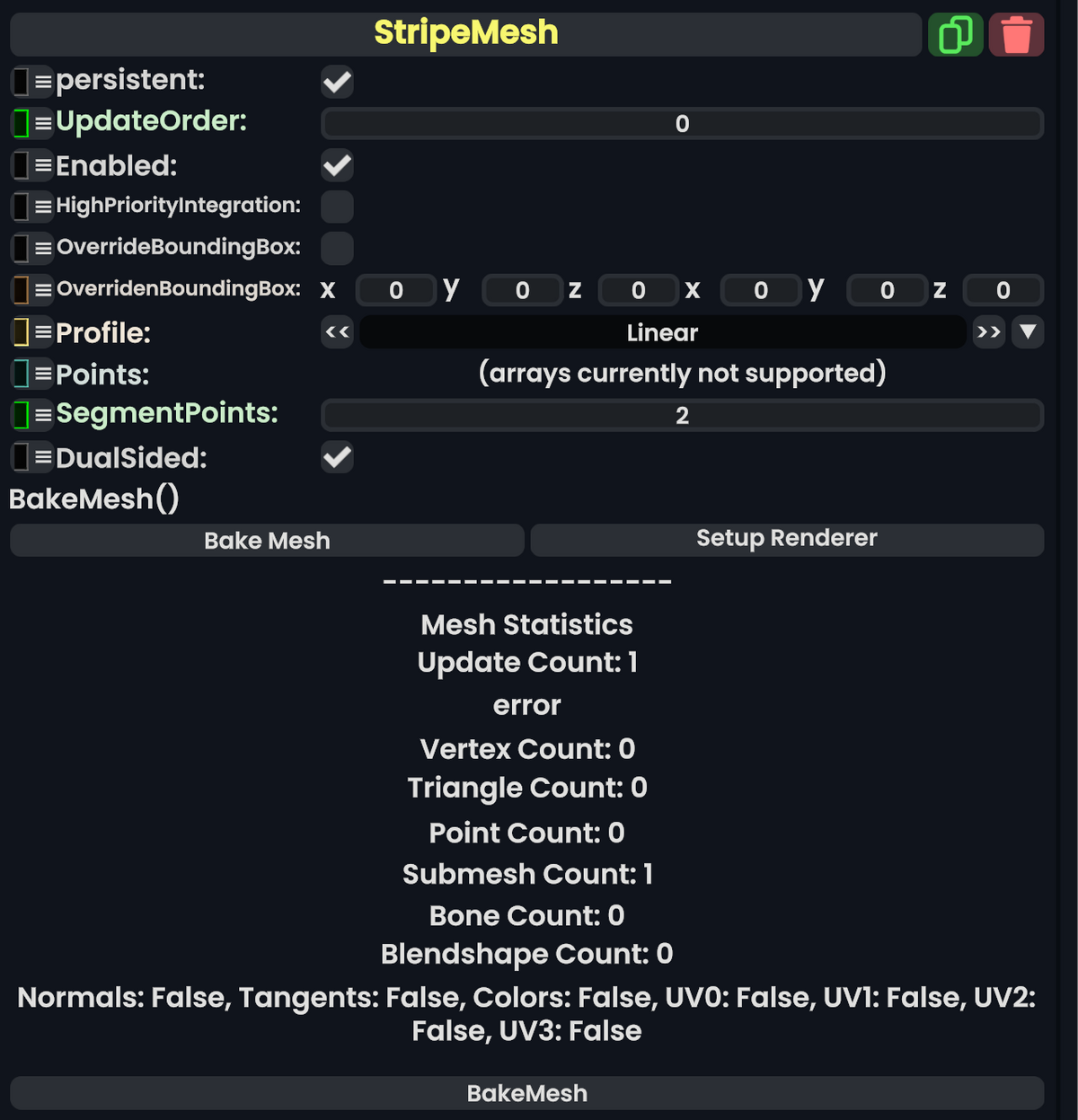
Task: Uncheck the persistent checkbox
Action: pyautogui.click(x=337, y=82)
